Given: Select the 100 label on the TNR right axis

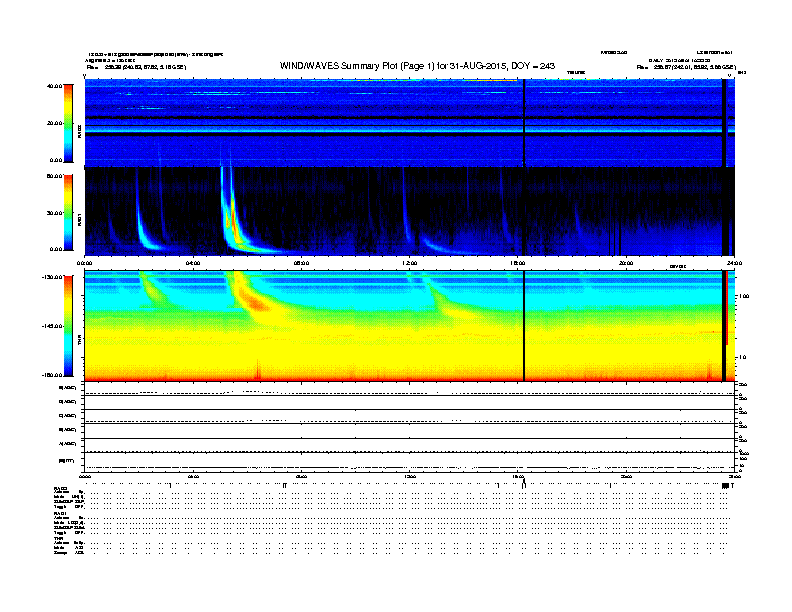Looking at the screenshot, I should 744,296.
